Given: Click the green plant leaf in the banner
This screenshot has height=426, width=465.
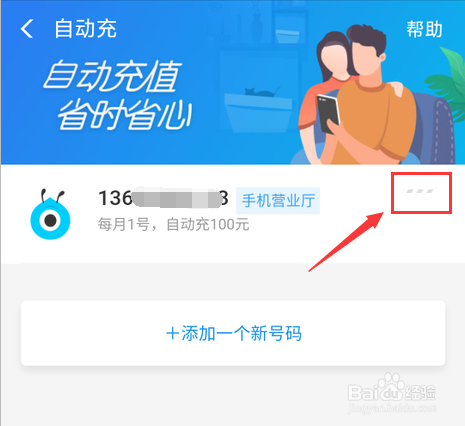Looking at the screenshot, I should point(447,82).
